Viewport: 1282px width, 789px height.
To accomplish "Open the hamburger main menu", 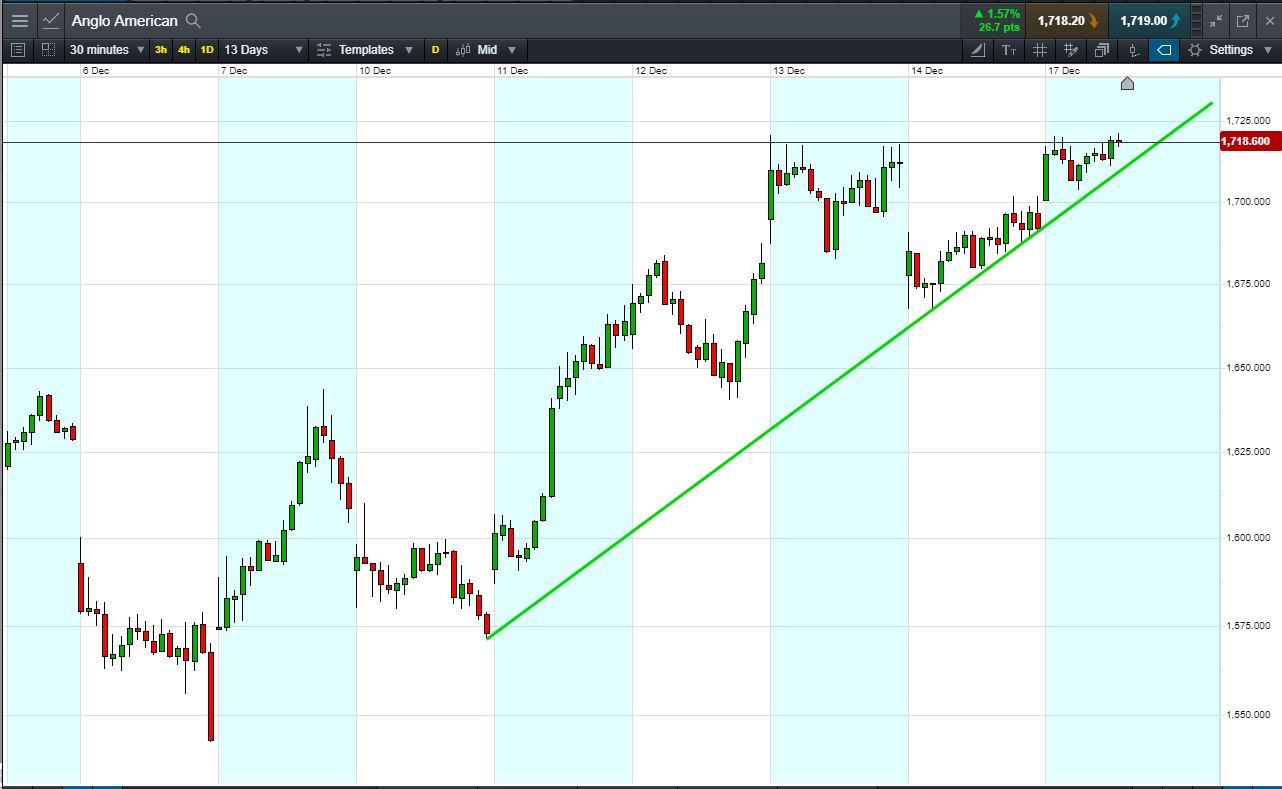I will (x=20, y=20).
